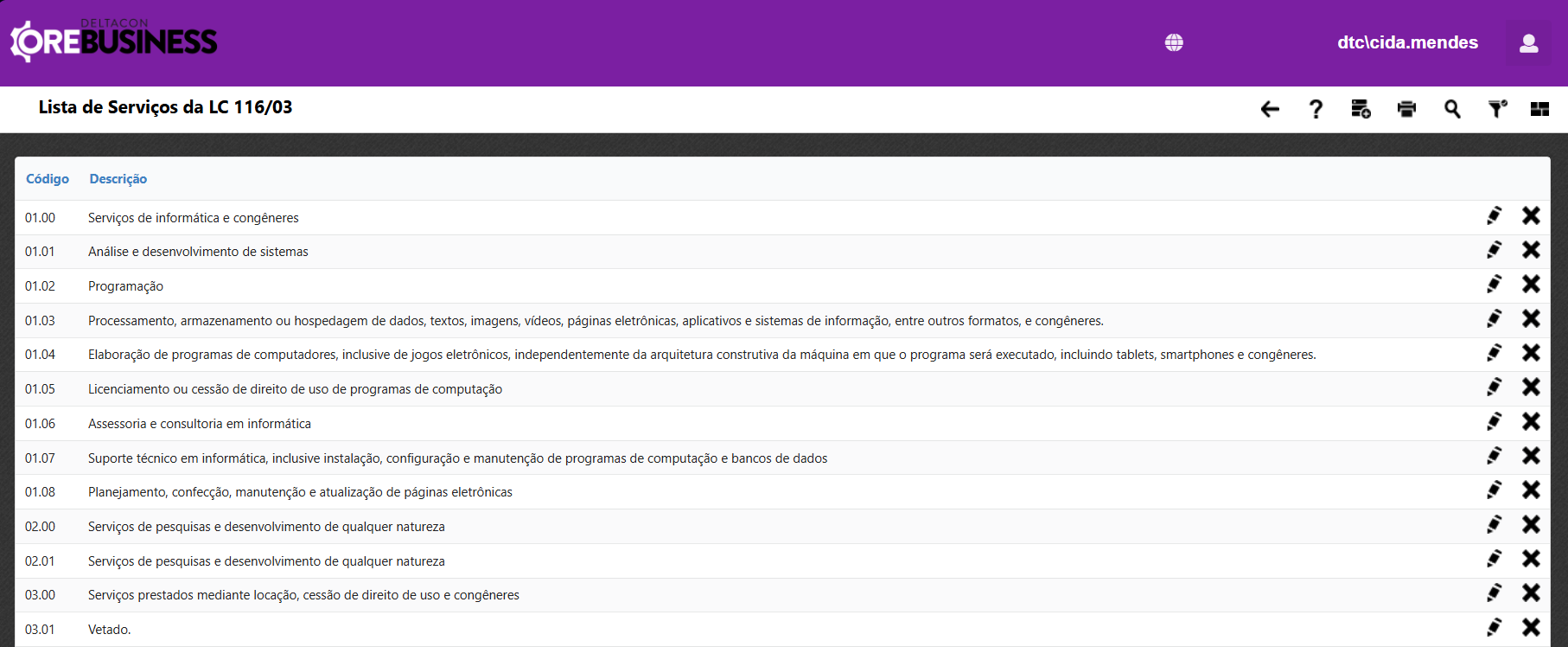Image resolution: width=1568 pixels, height=647 pixels.
Task: Click the back arrow in the toolbar
Action: (1270, 109)
